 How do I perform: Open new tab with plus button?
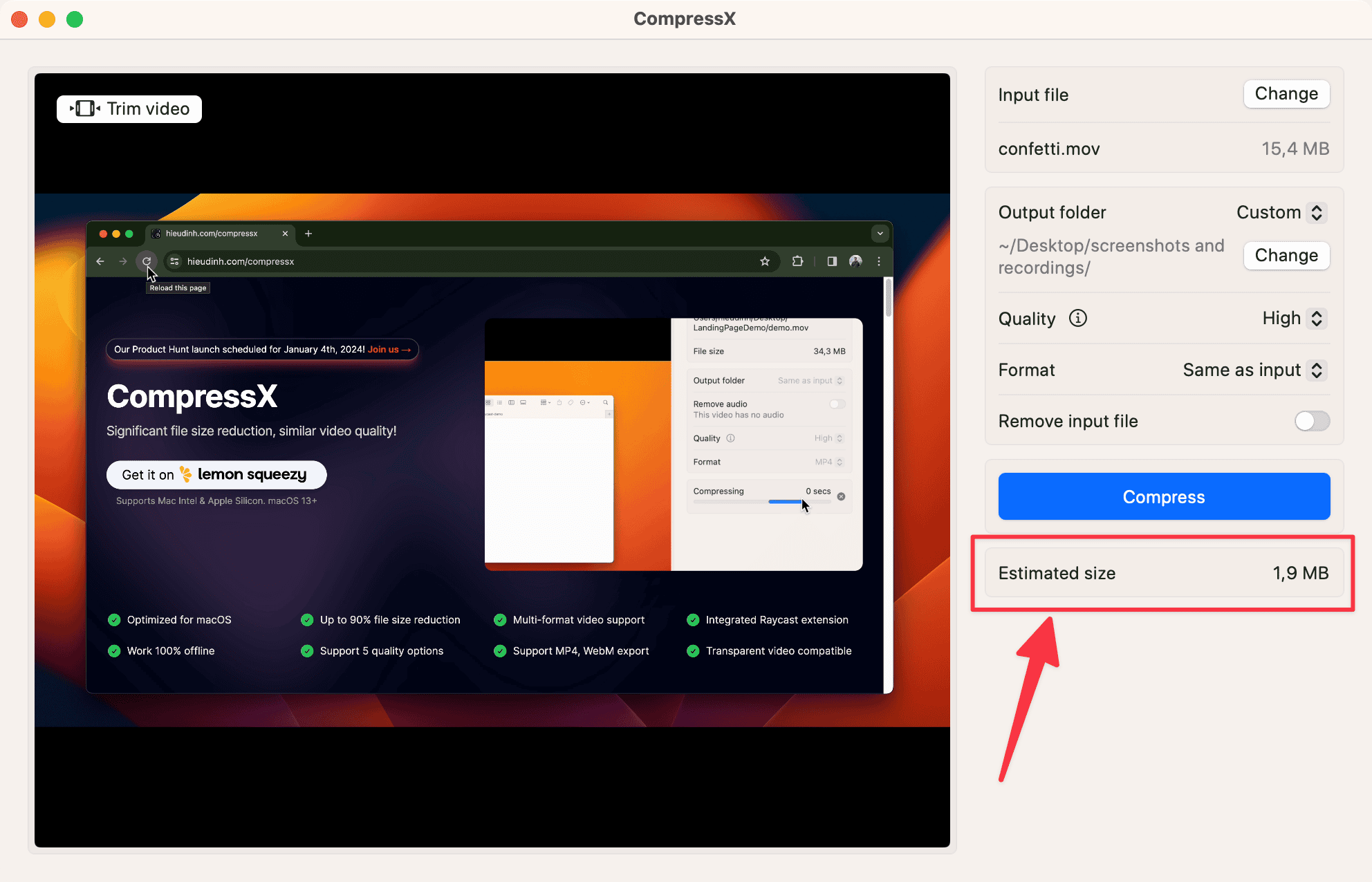tap(308, 234)
